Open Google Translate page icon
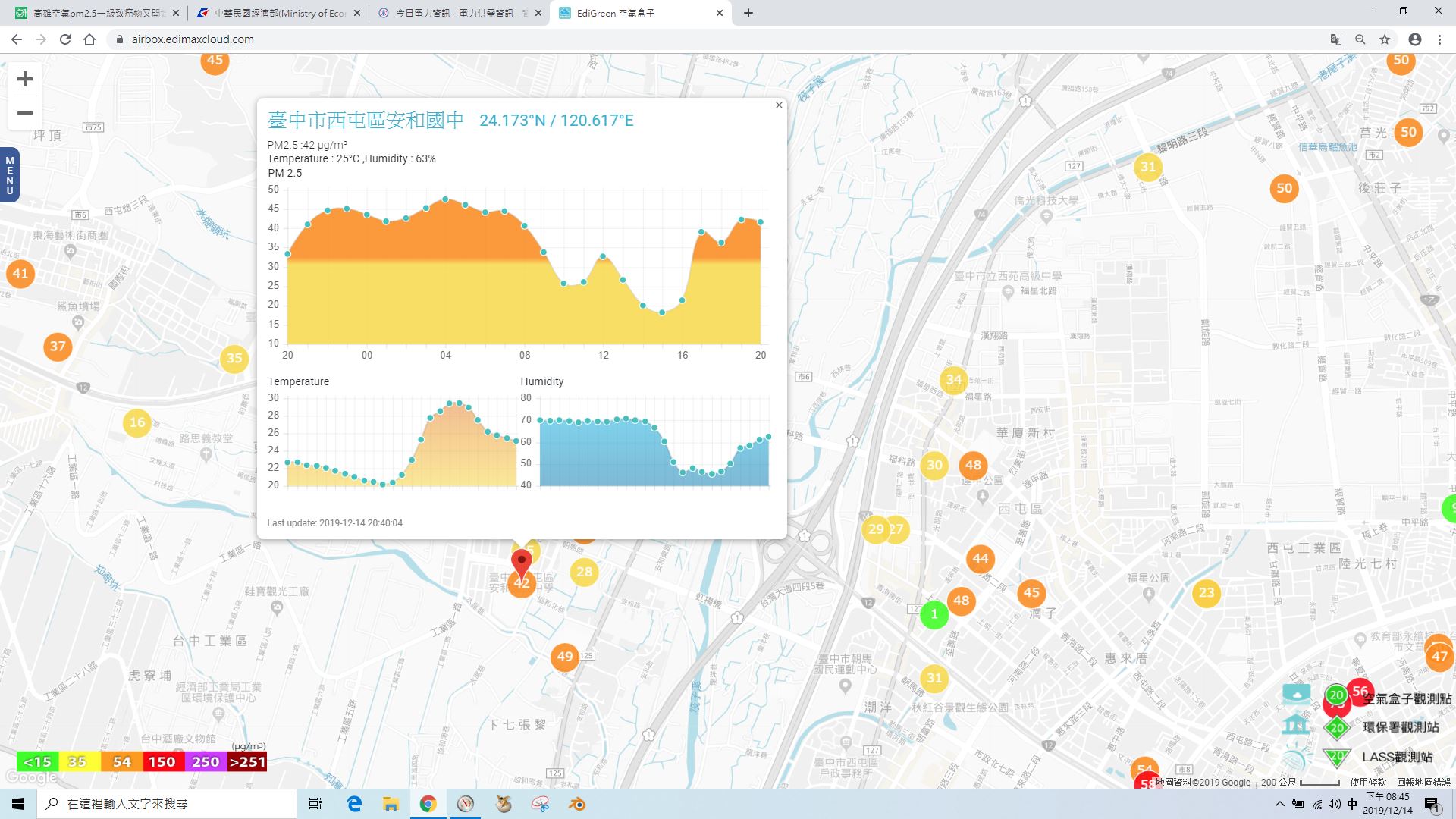The height and width of the screenshot is (819, 1456). click(x=1336, y=39)
